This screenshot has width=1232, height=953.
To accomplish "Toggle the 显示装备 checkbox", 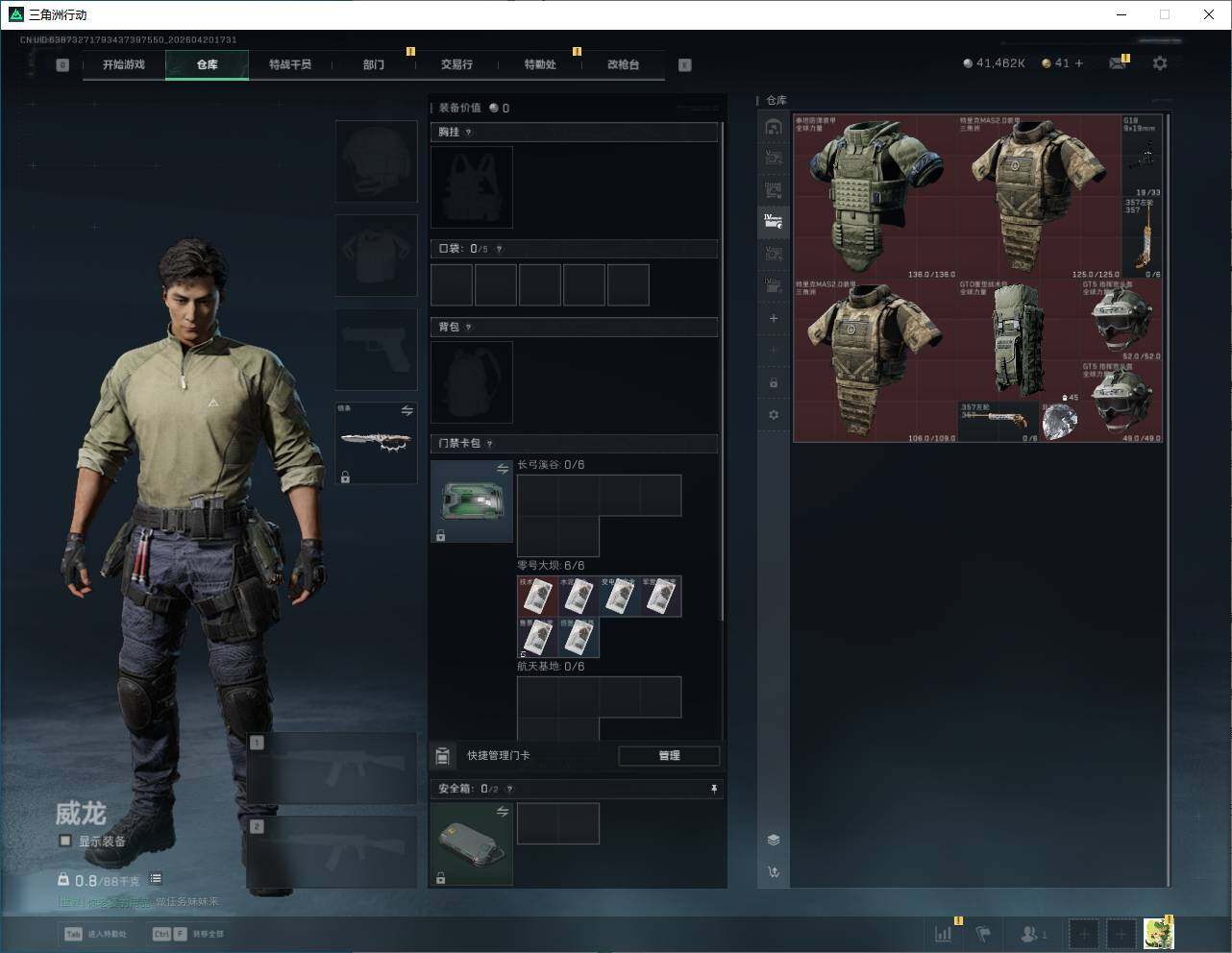I will pyautogui.click(x=65, y=841).
